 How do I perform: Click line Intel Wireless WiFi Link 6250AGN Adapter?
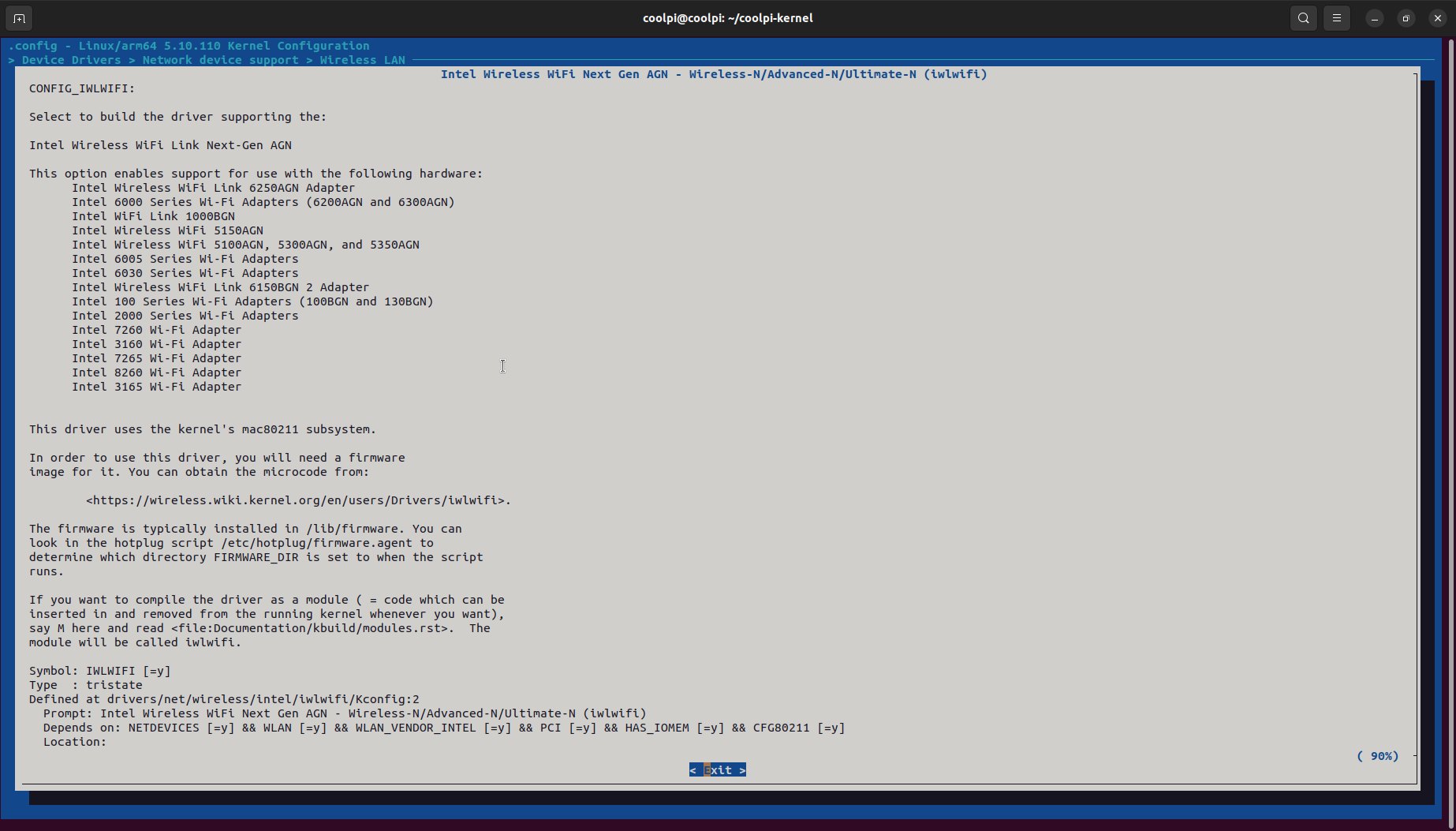[214, 188]
